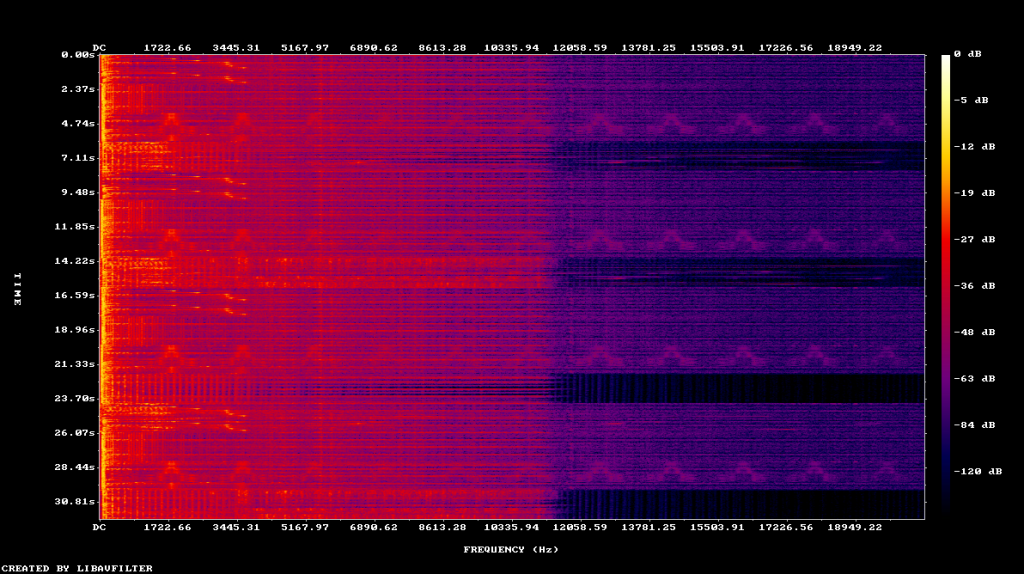Click the DC label on the top frequency axis
The height and width of the screenshot is (574, 1024).
(x=99, y=48)
